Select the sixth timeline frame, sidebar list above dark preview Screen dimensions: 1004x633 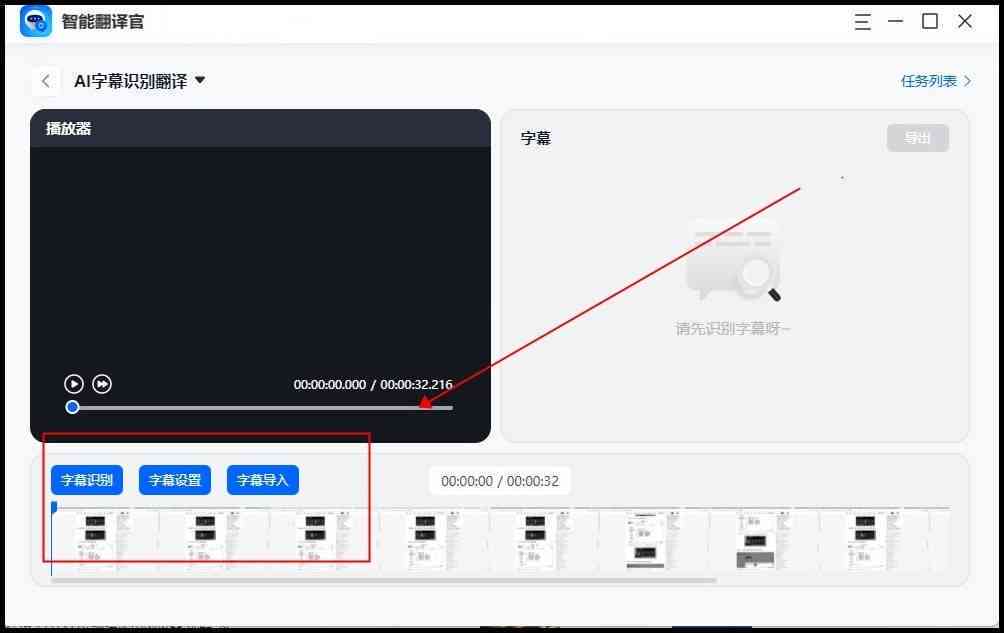654,541
